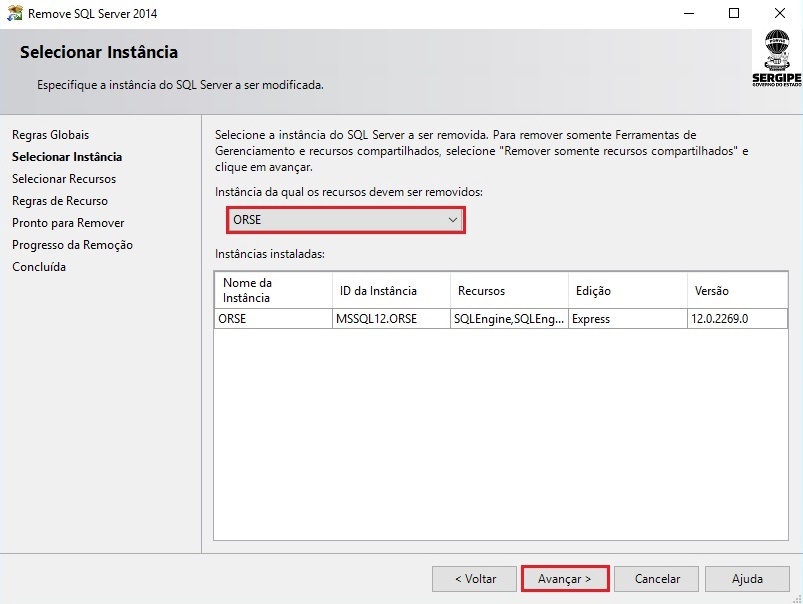Select Selecionar Instância step in sidebar
803x604 pixels.
[67, 157]
